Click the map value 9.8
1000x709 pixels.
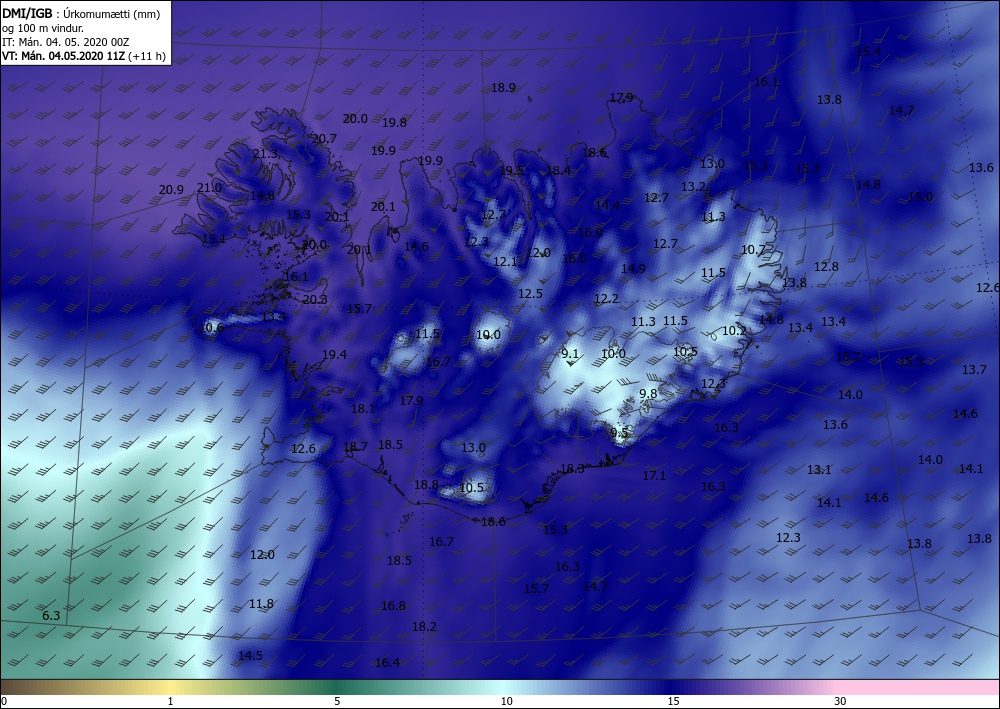pos(648,393)
